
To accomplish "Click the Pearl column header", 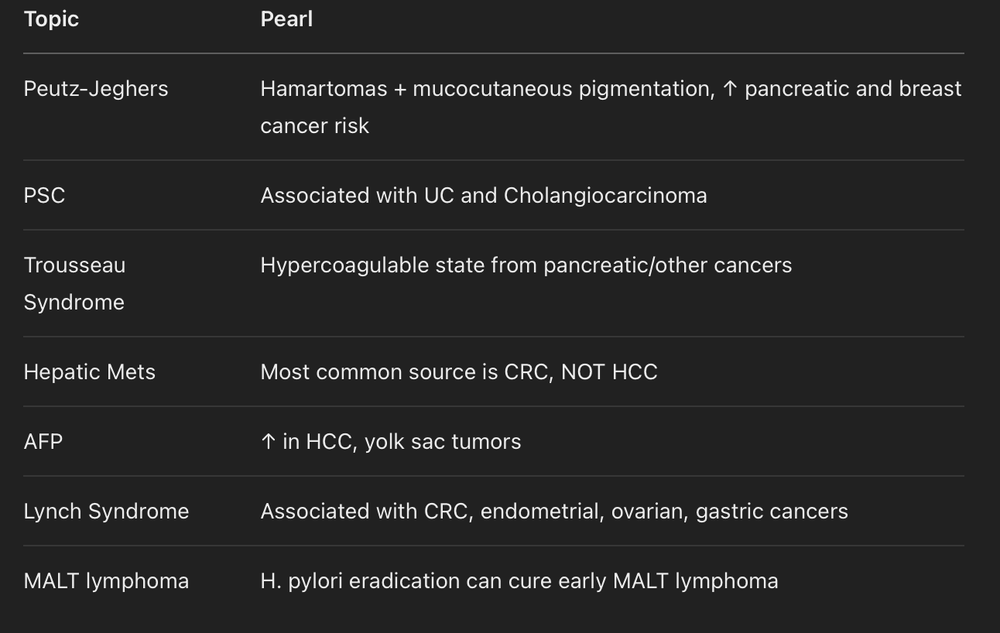I will [286, 20].
